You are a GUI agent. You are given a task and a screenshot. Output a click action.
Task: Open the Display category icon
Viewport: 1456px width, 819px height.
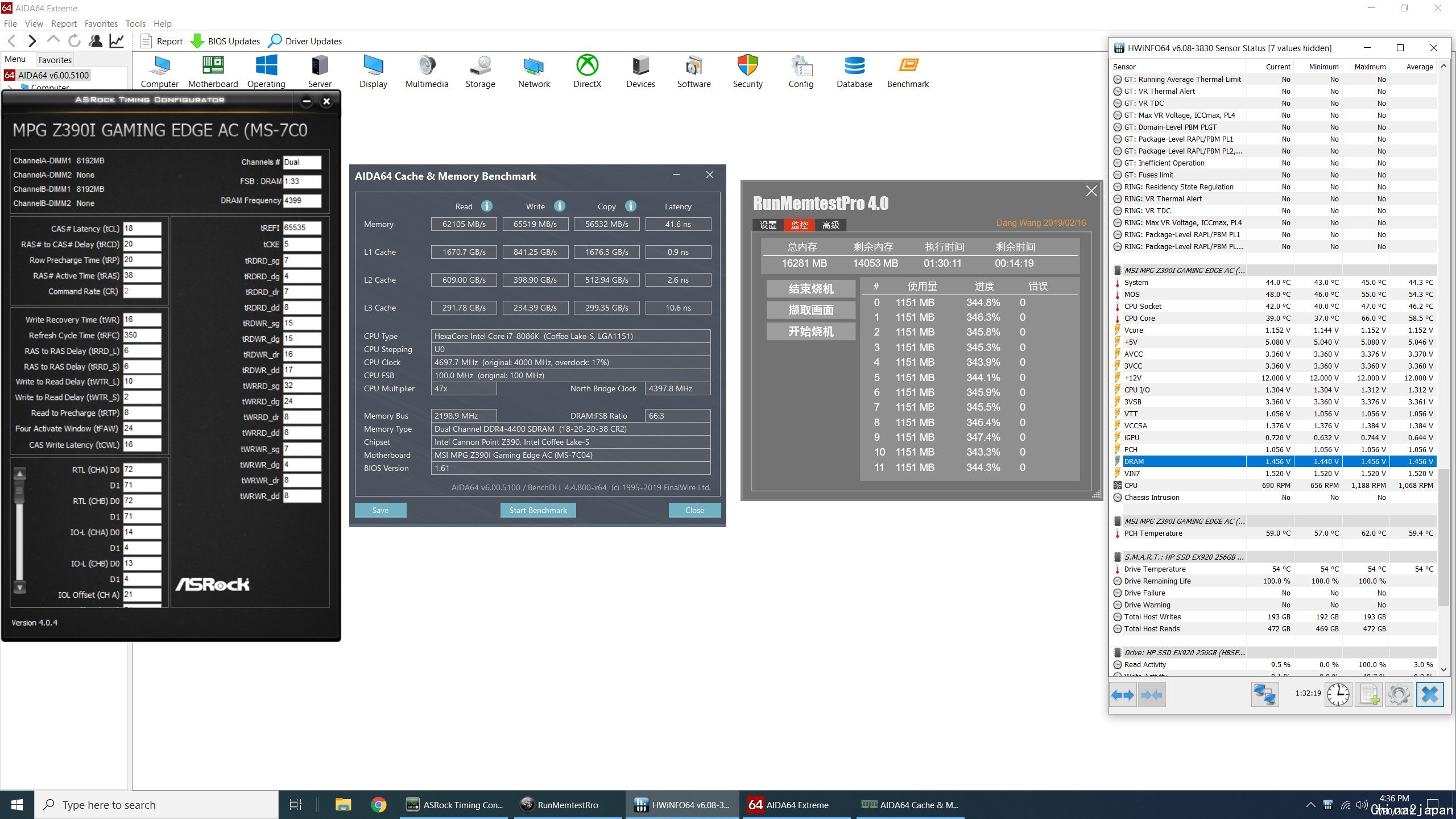click(x=373, y=71)
